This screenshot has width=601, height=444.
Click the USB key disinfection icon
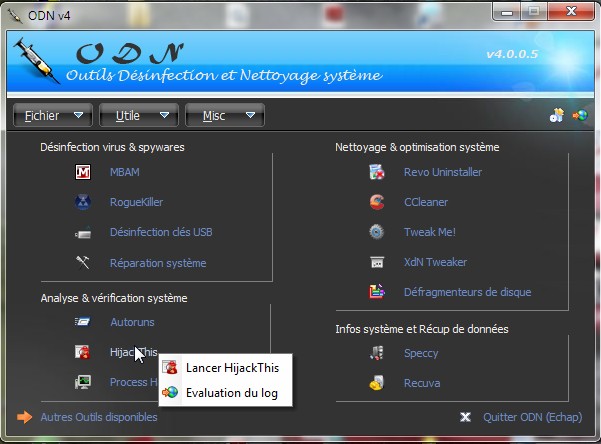tap(83, 232)
